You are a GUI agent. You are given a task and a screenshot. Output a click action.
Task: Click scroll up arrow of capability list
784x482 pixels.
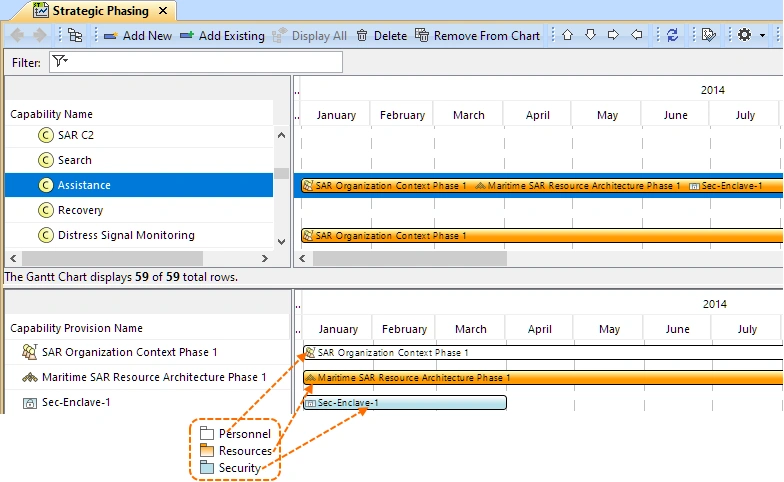282,135
